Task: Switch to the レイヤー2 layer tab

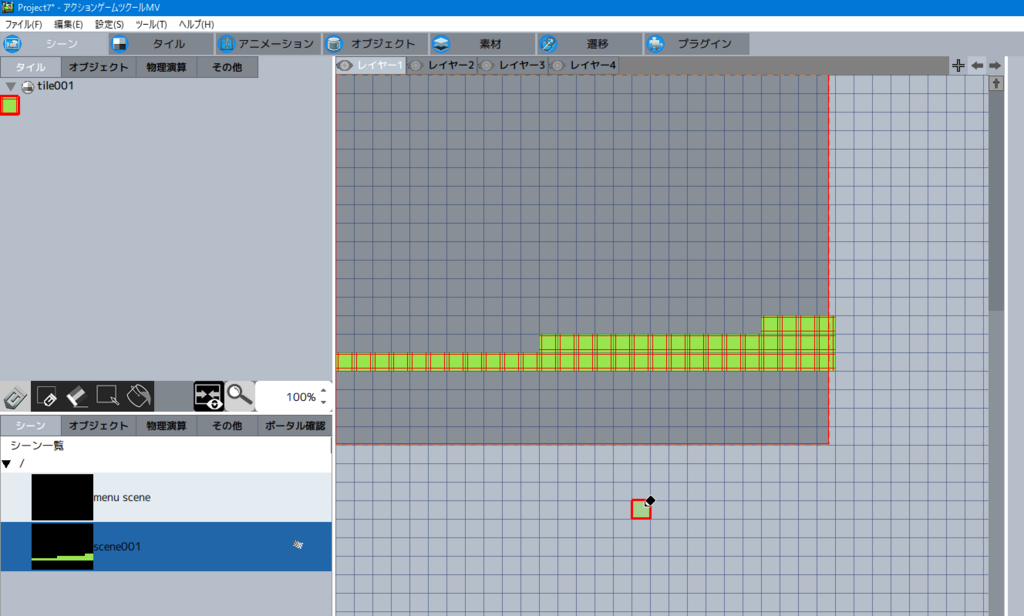Action: (x=442, y=65)
